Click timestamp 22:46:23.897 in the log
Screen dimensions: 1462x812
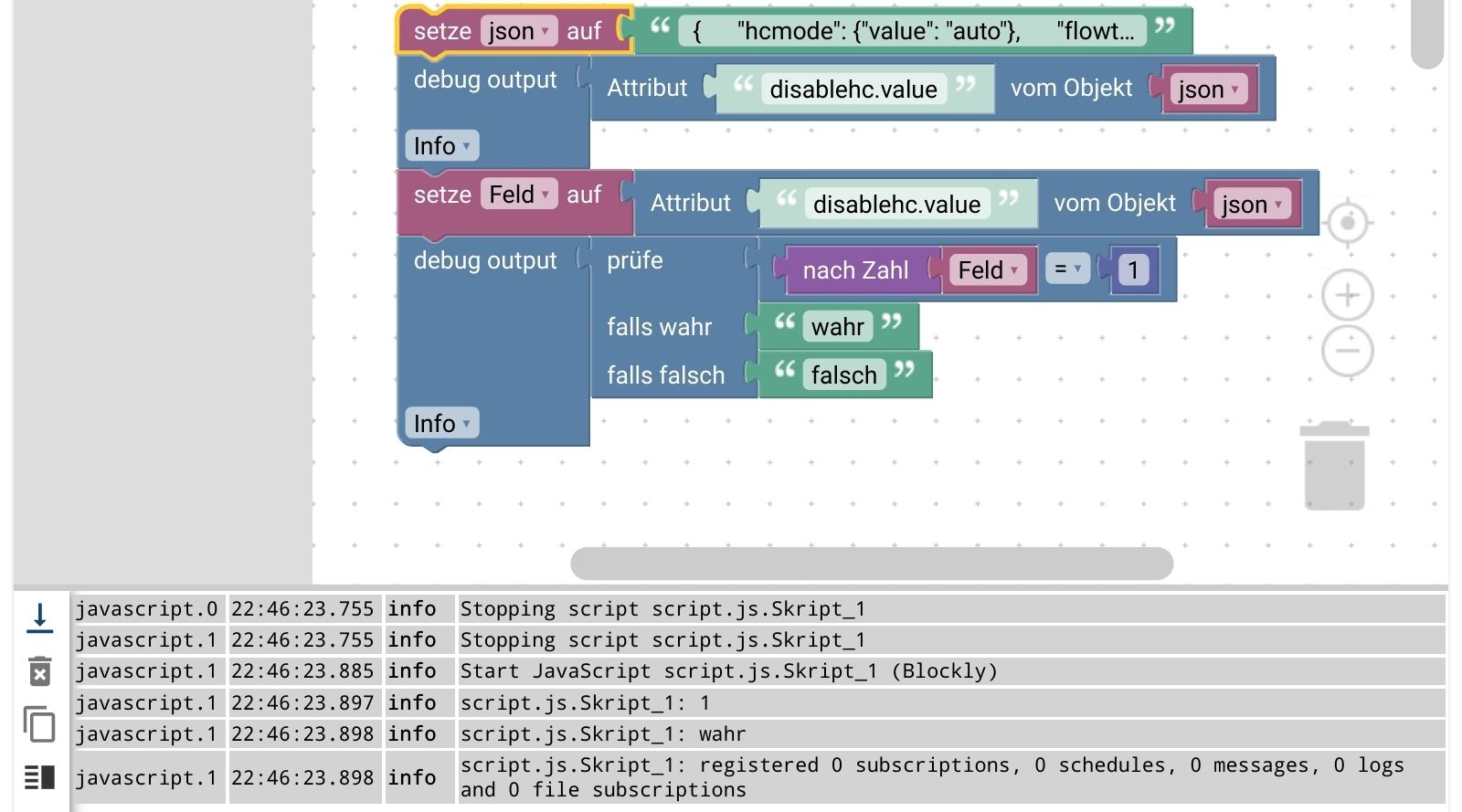click(302, 702)
